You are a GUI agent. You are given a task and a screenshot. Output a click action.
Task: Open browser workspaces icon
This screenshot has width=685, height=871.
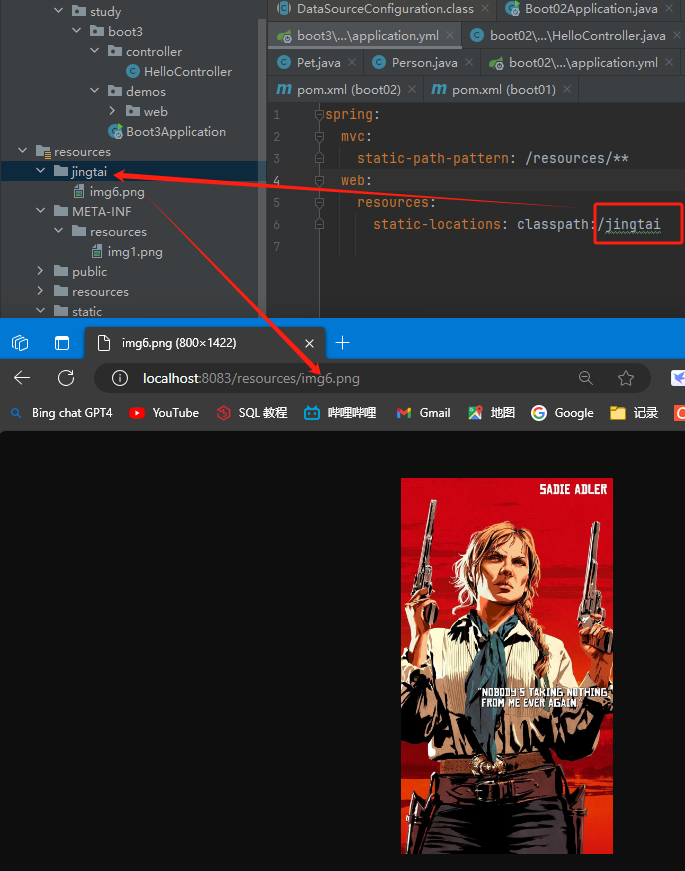(x=20, y=343)
